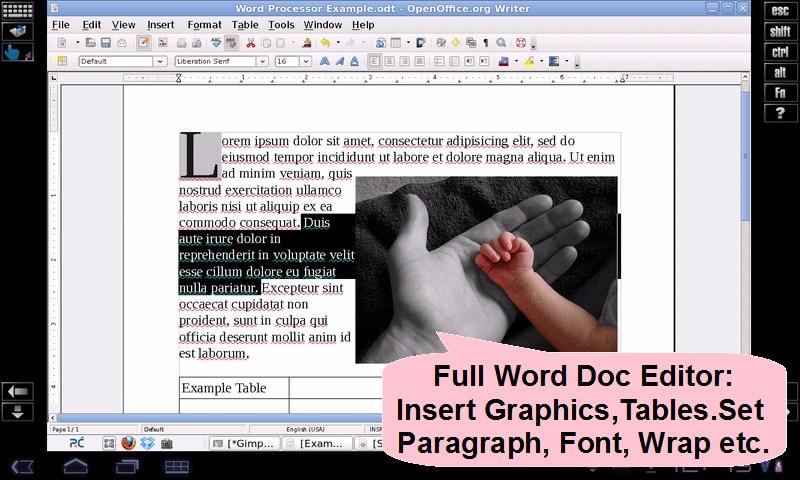Open the Insert menu
The image size is (800, 480).
click(x=160, y=24)
